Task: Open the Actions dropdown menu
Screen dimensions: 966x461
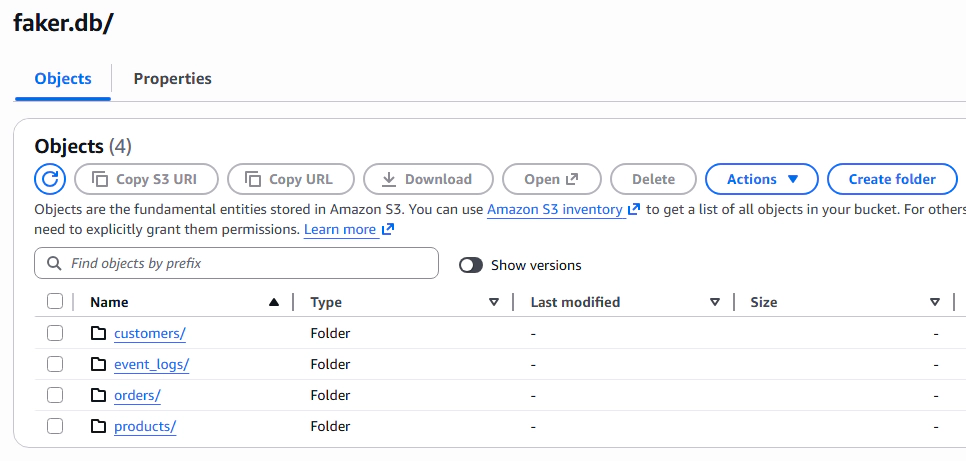Action: (x=762, y=179)
